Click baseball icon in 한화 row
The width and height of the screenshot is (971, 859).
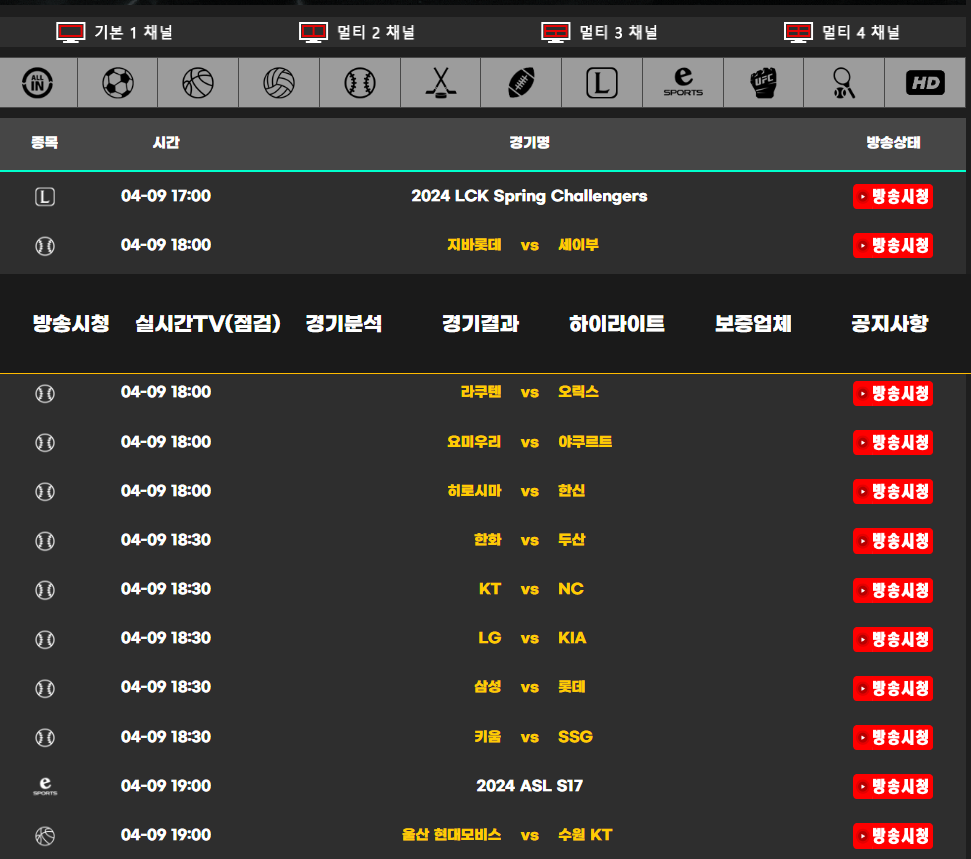point(45,541)
